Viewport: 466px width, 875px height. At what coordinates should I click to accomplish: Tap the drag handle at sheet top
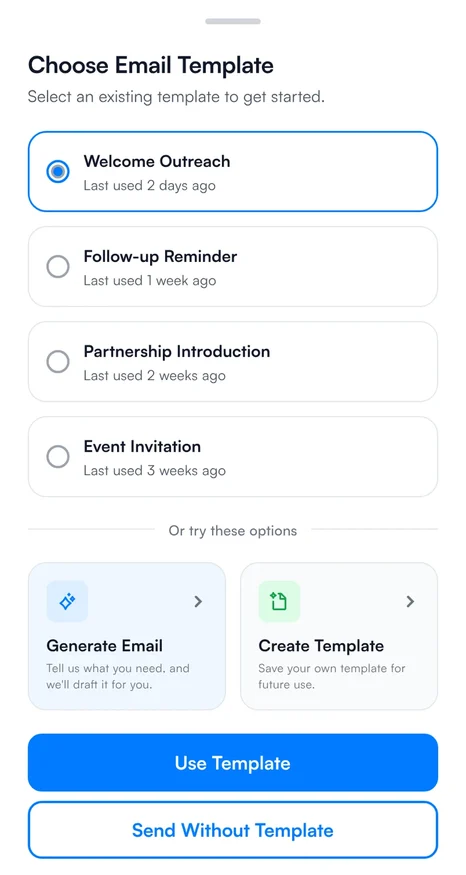(233, 21)
